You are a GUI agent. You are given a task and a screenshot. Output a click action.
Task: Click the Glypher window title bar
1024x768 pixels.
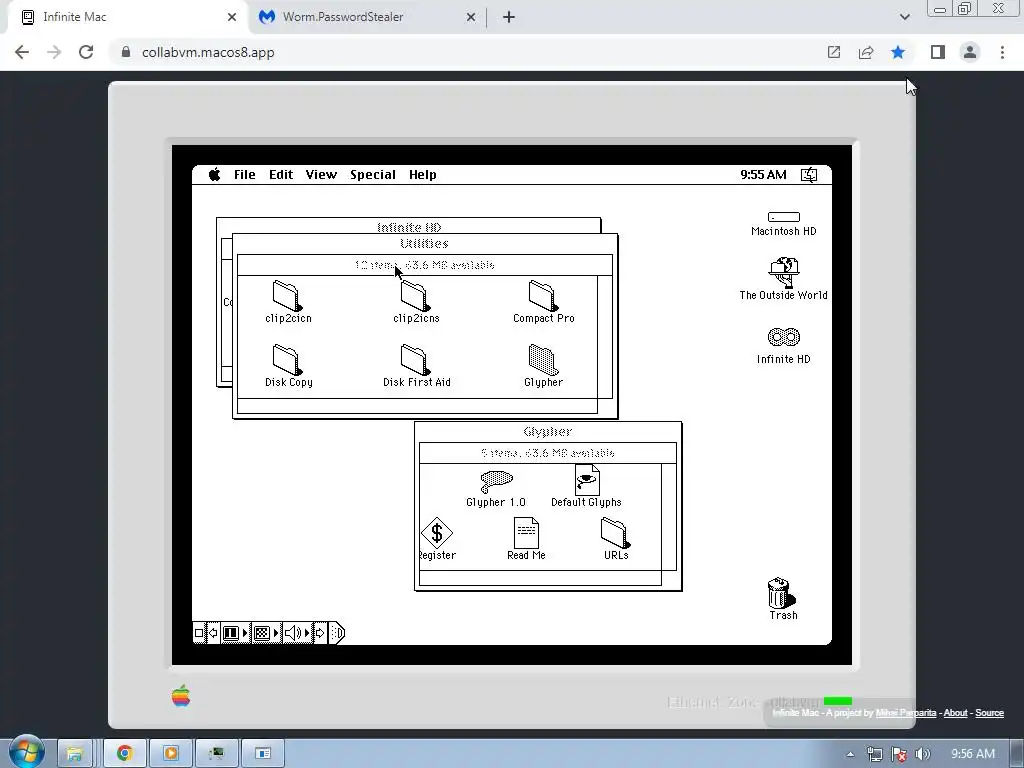tap(548, 432)
